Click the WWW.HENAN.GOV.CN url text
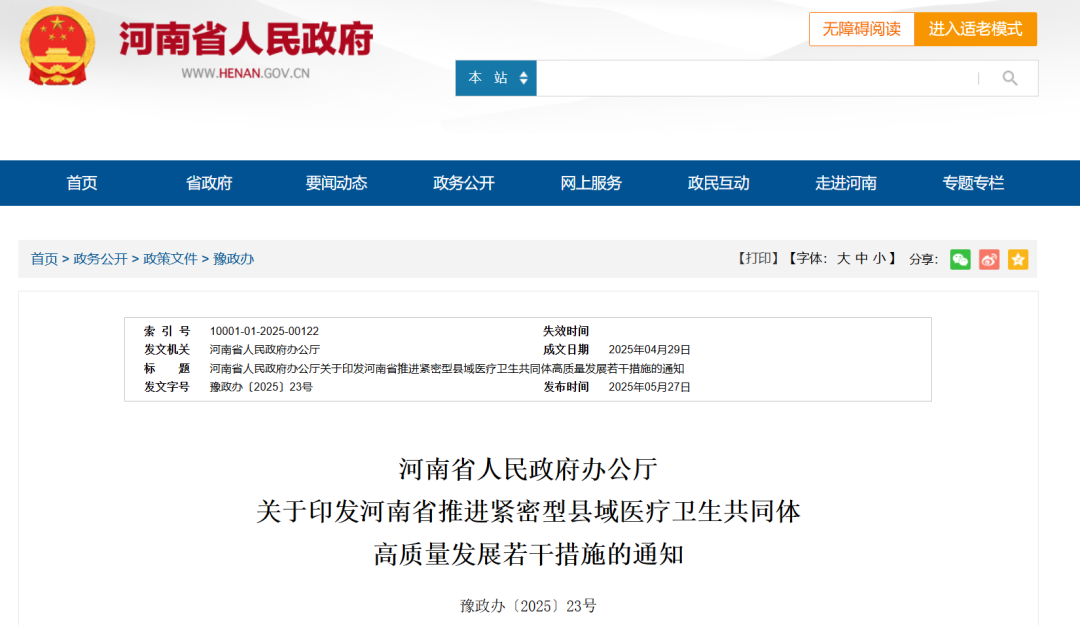Screen dimensions: 1080x625 [246, 74]
